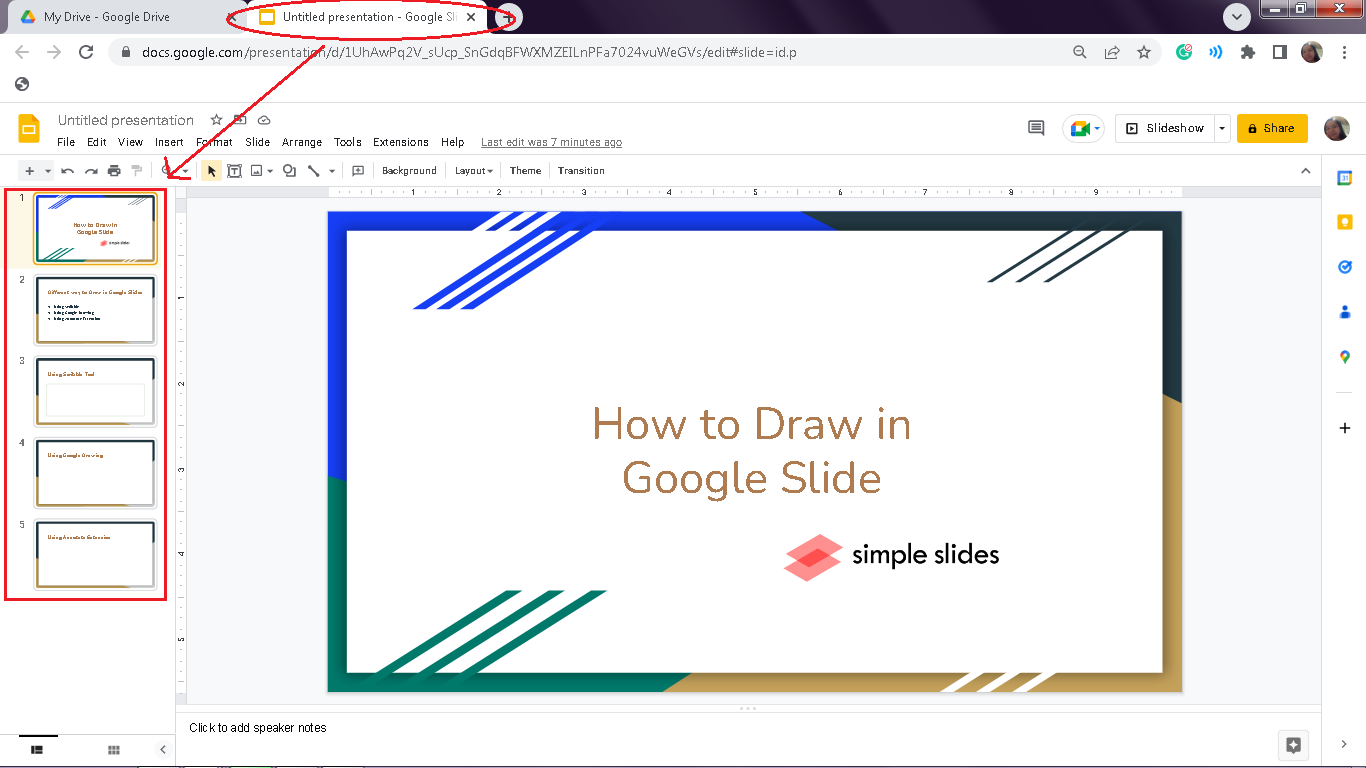Show the side panel chevron
The height and width of the screenshot is (768, 1366).
[1345, 744]
